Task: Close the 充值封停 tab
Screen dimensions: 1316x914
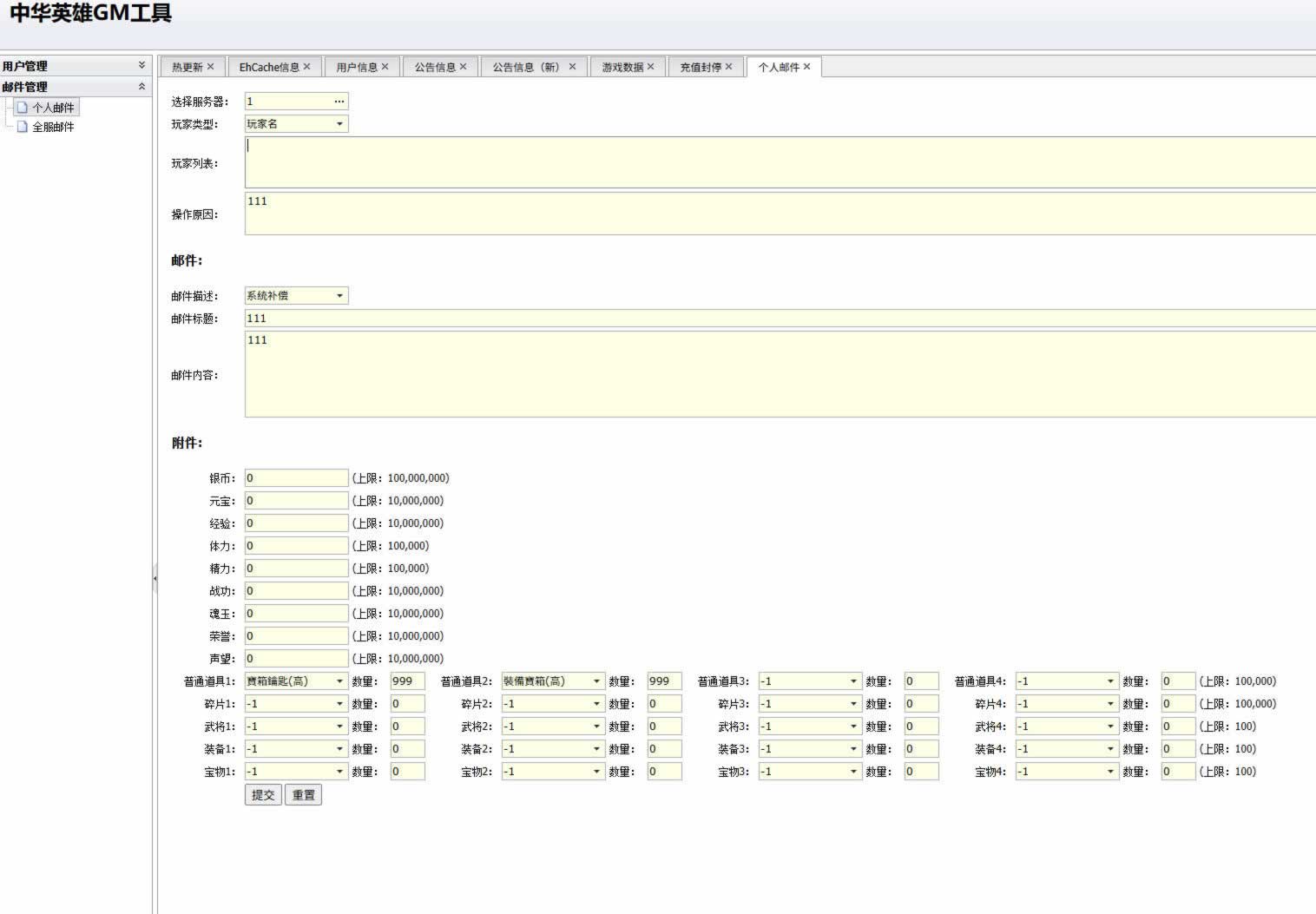Action: pyautogui.click(x=728, y=67)
